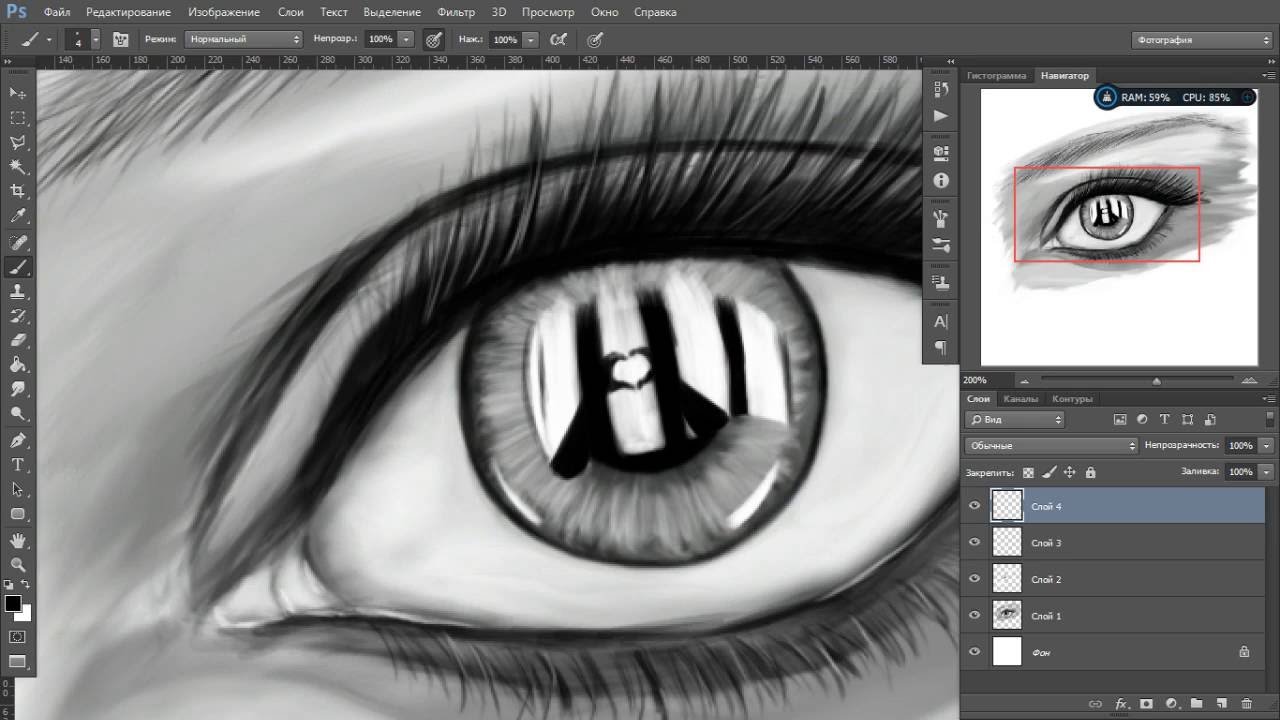The image size is (1280, 720).
Task: Pick the Horizontal Type tool
Action: (18, 465)
